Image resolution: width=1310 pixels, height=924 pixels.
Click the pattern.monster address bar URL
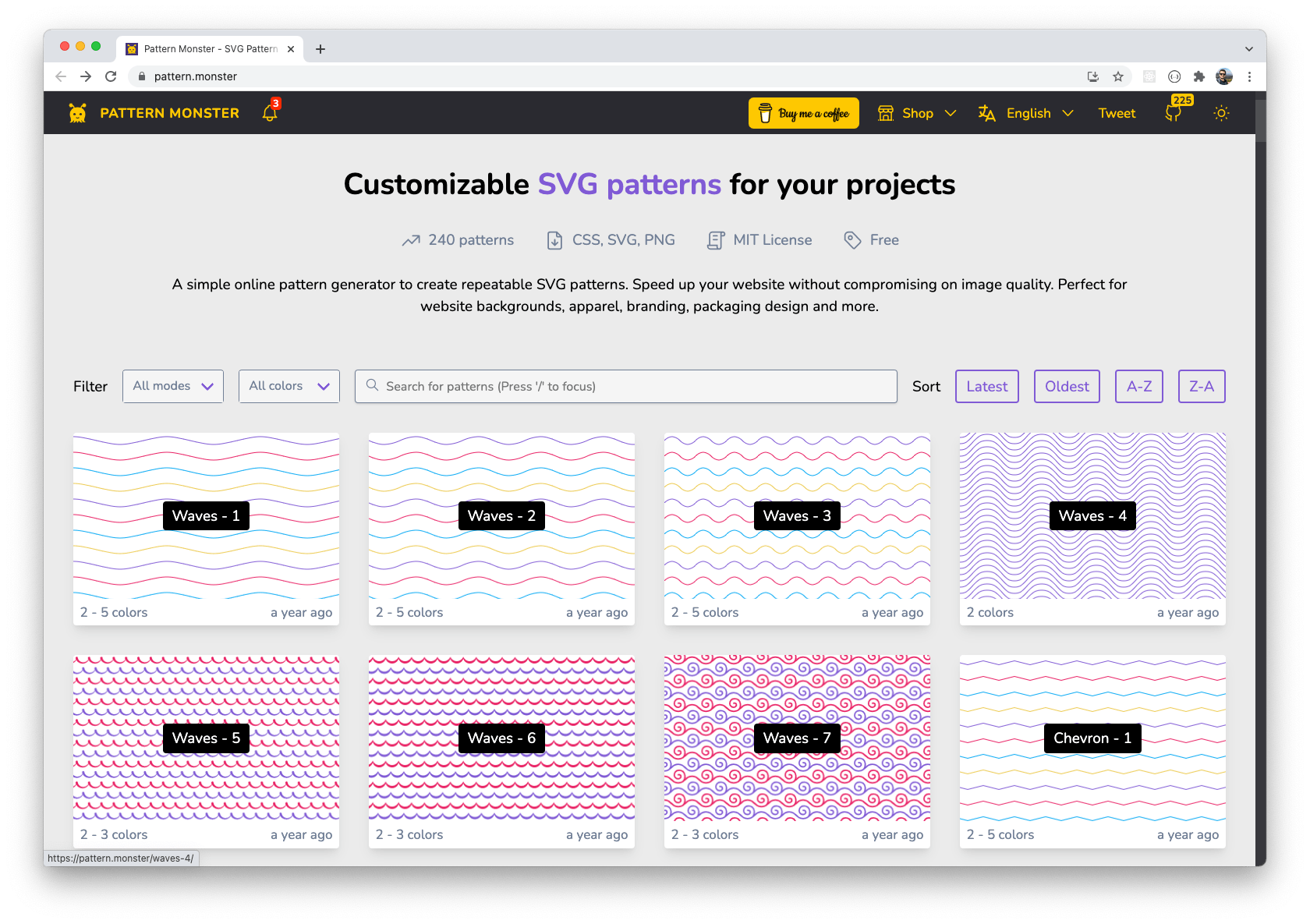(195, 76)
